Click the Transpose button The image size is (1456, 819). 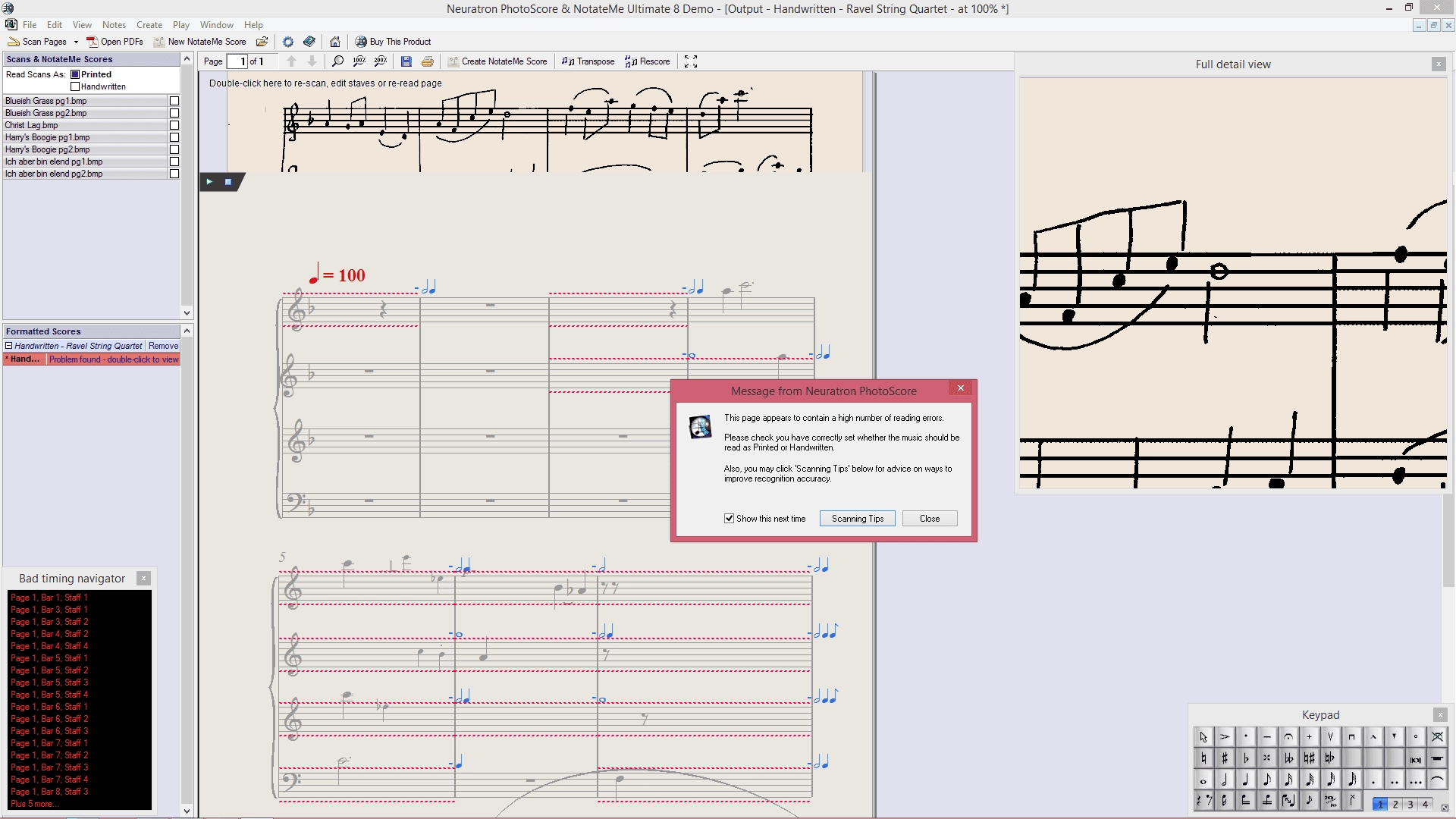coord(588,61)
